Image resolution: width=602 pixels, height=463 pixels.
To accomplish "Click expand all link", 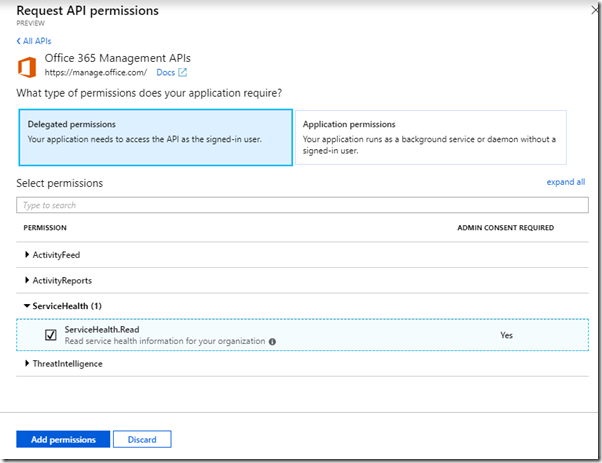I will coord(566,182).
